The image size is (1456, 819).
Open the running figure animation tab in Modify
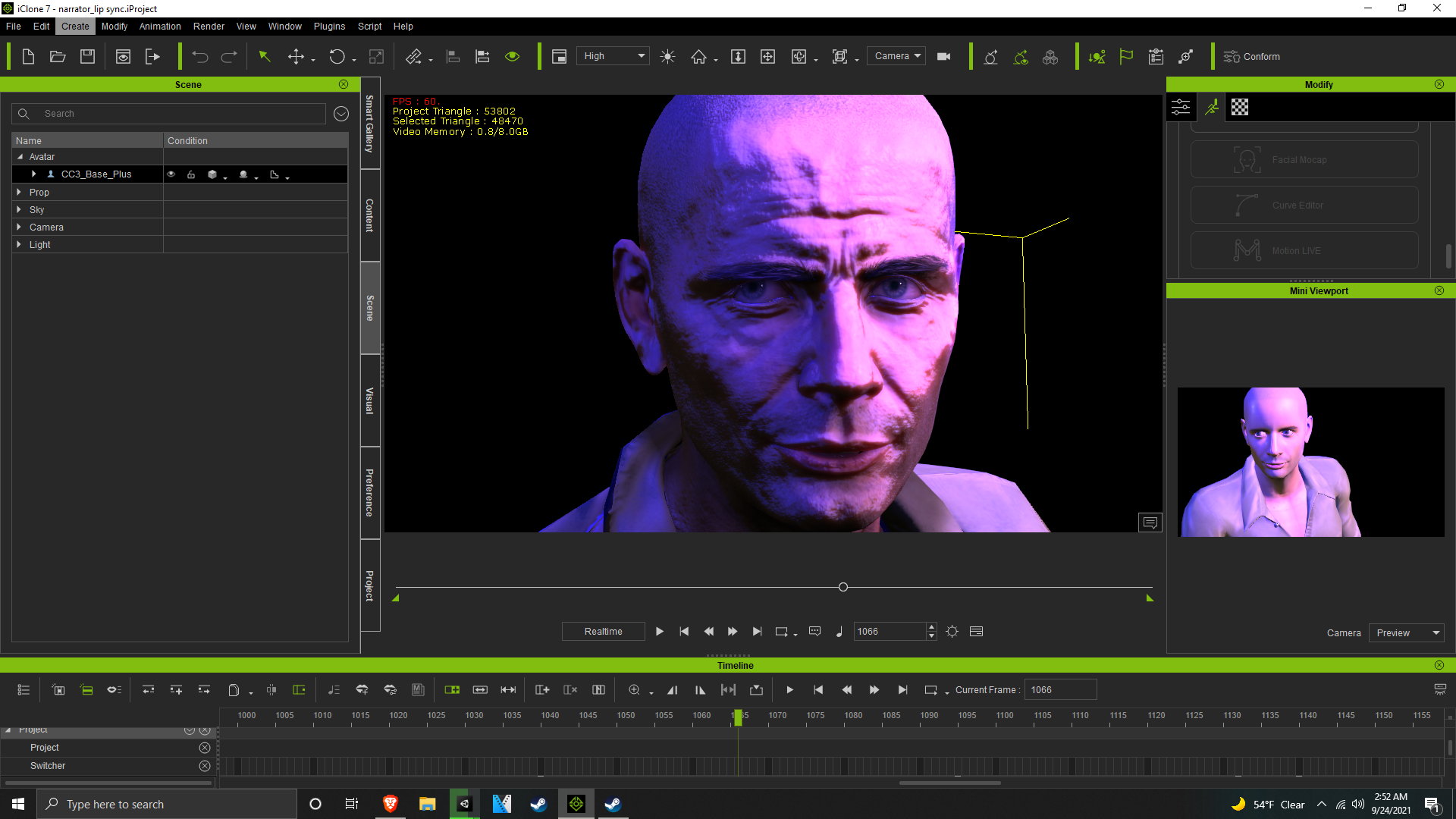[x=1212, y=108]
